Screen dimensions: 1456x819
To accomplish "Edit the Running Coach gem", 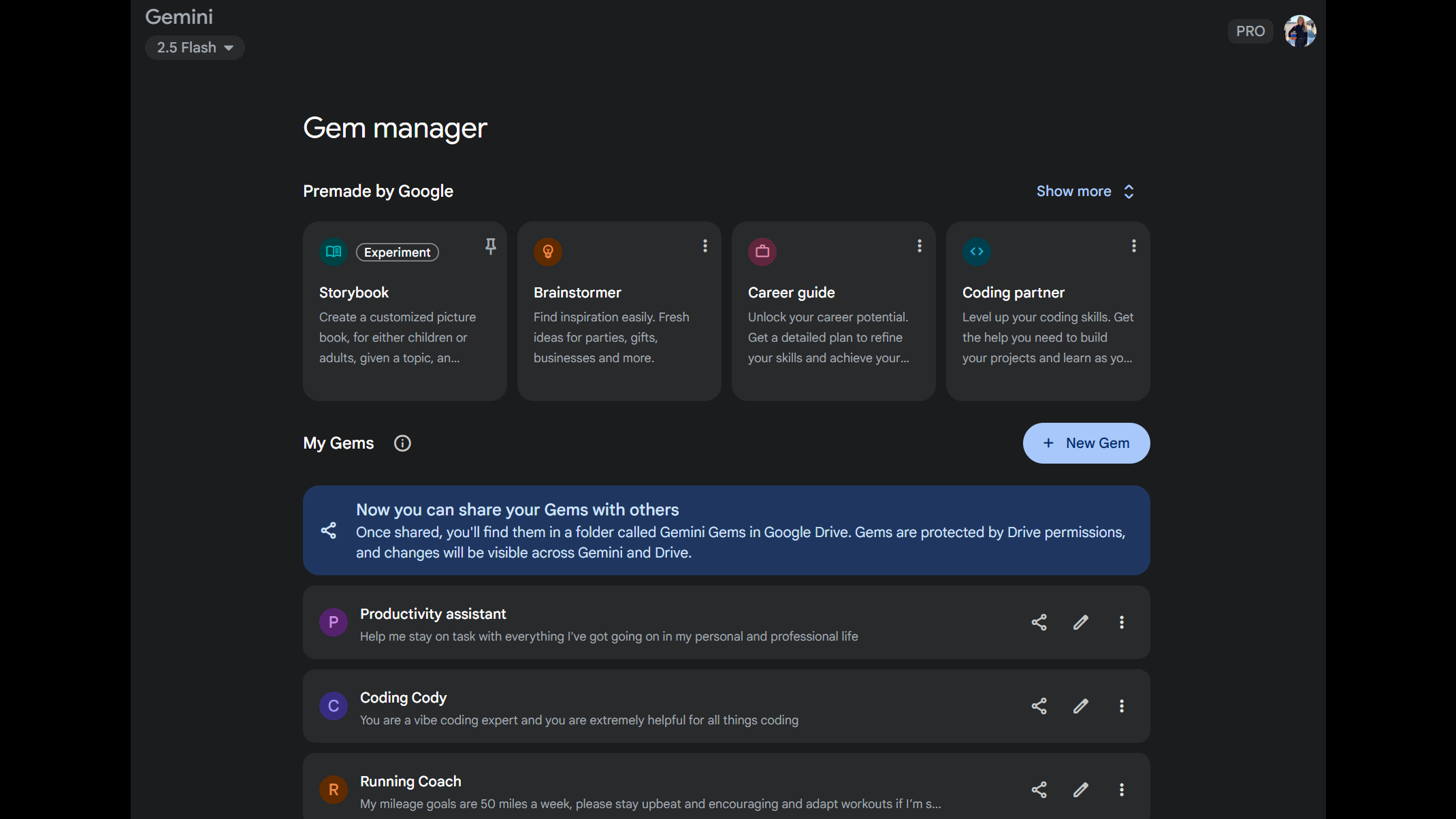I will pos(1080,790).
